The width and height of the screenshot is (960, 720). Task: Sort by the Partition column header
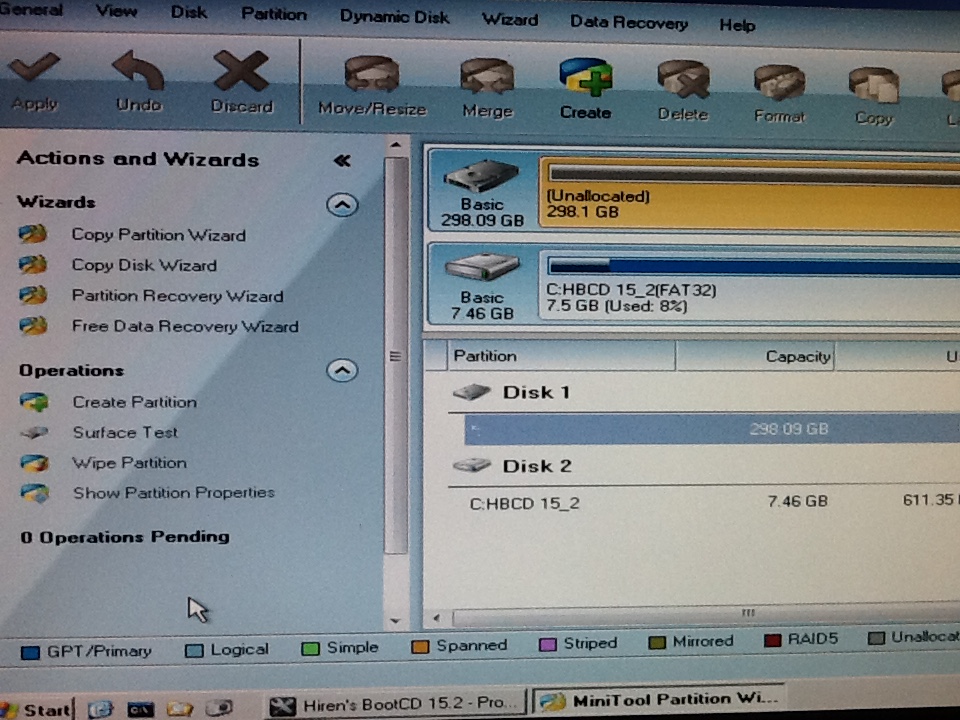[x=561, y=356]
